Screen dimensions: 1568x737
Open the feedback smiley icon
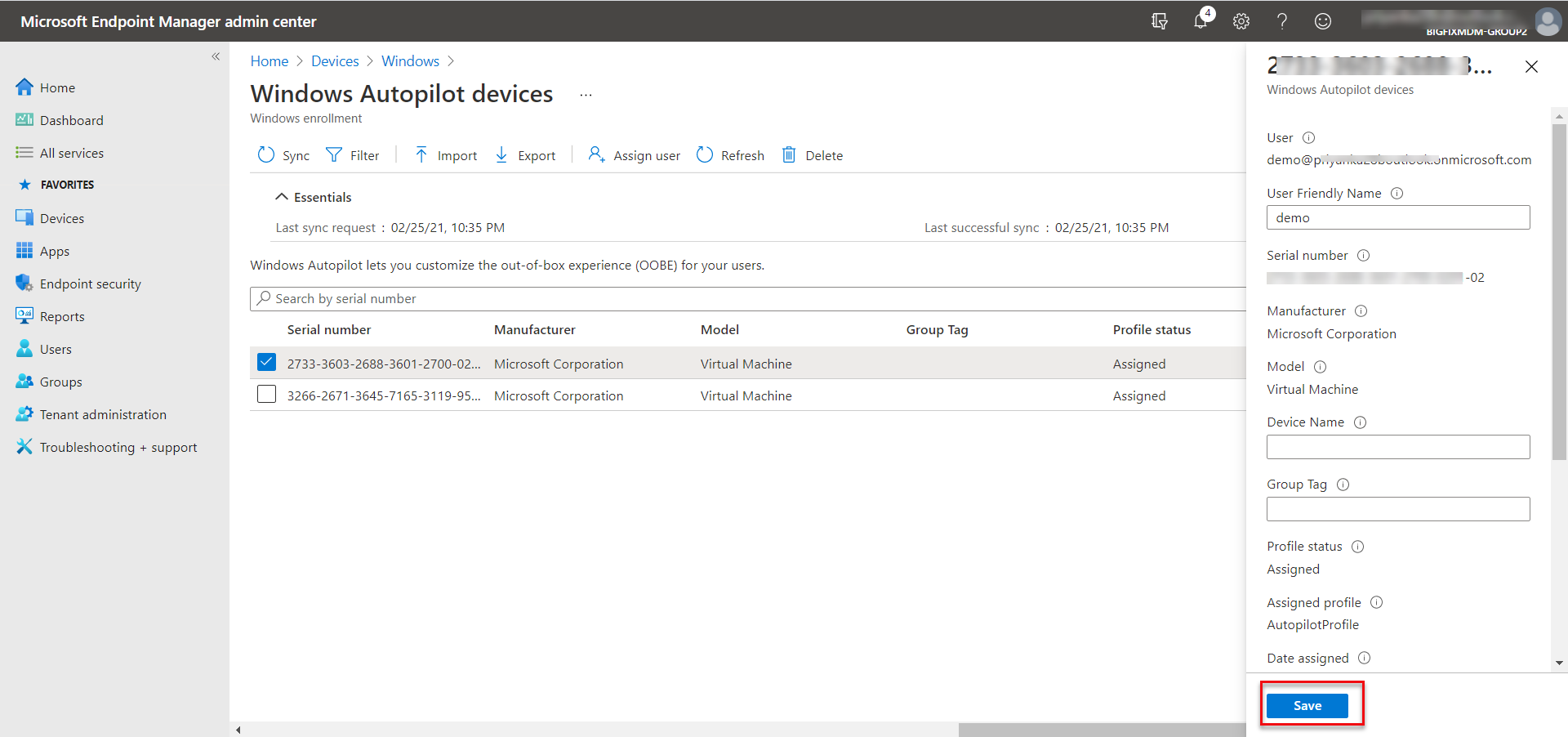point(1323,21)
